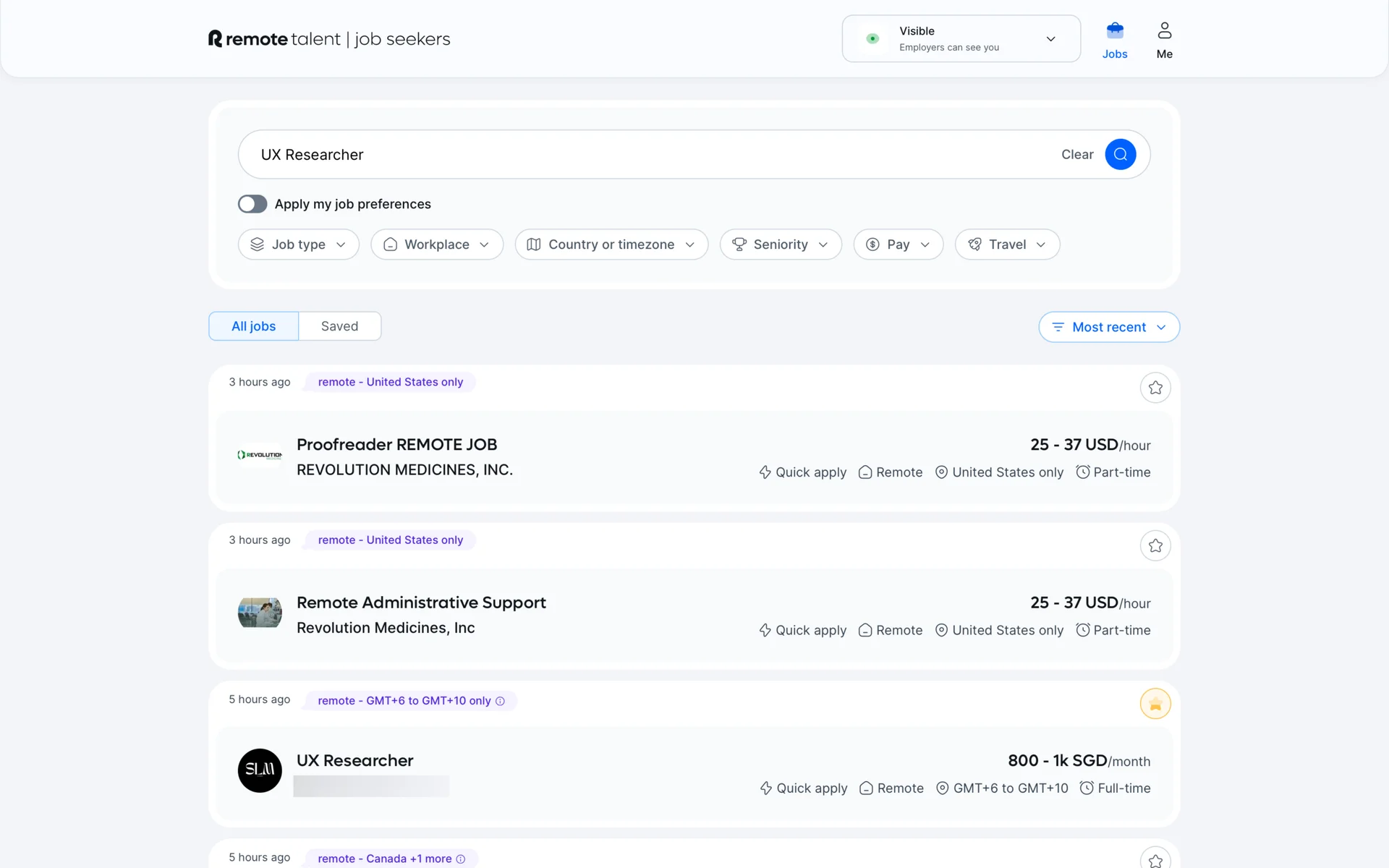This screenshot has height=868, width=1389.
Task: Expand the Job type filter
Action: click(298, 244)
